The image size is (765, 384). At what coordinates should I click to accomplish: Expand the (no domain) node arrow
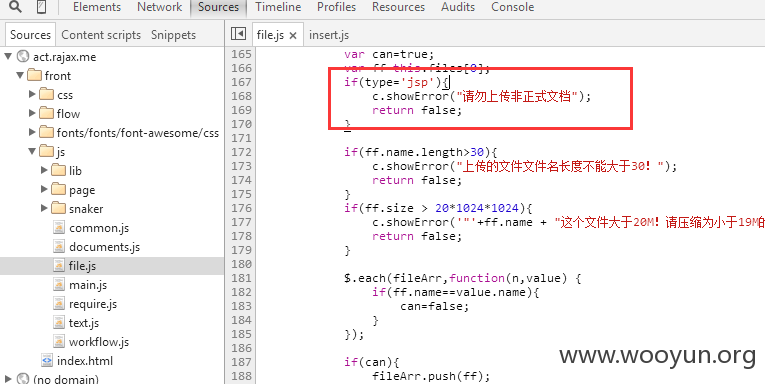(x=8, y=379)
